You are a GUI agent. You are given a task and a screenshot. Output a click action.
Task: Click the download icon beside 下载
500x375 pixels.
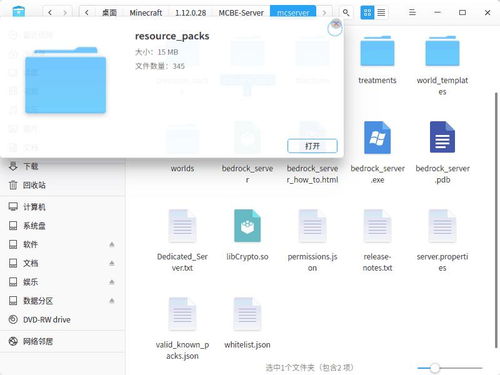pos(13,166)
